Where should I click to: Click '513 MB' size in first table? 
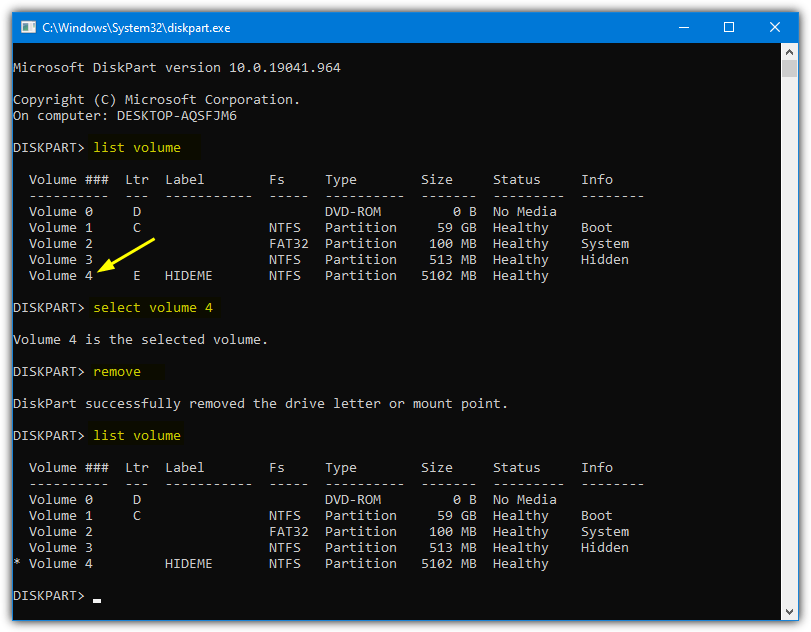[x=453, y=260]
